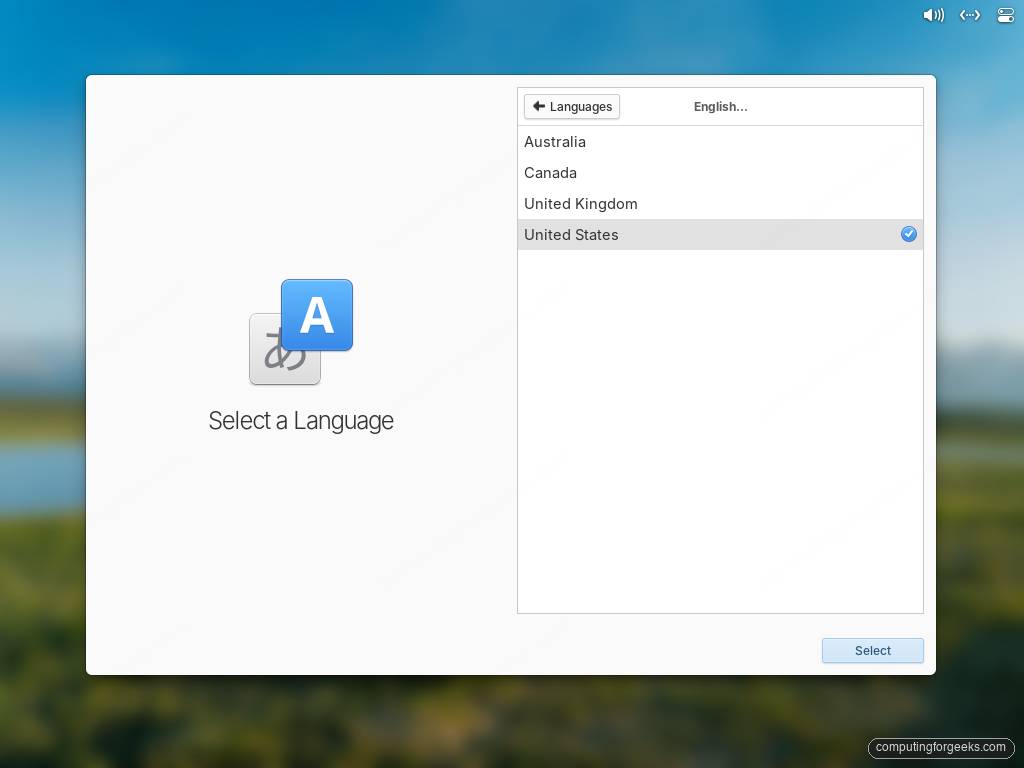Click the language translation icon graphic
1024x768 pixels.
click(x=301, y=332)
